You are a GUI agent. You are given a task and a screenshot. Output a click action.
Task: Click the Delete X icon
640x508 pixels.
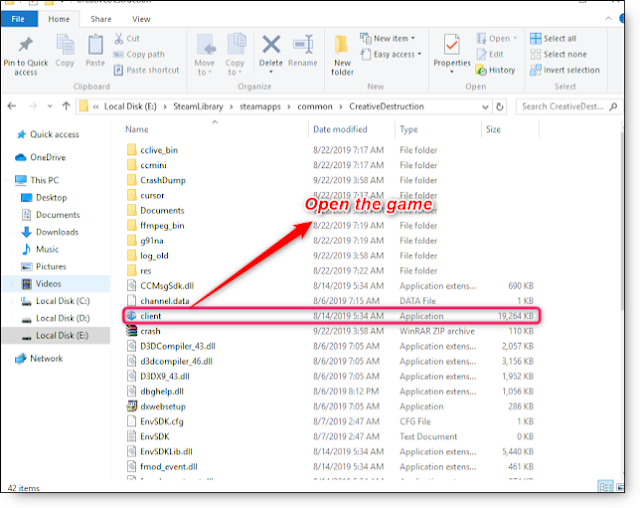click(271, 44)
